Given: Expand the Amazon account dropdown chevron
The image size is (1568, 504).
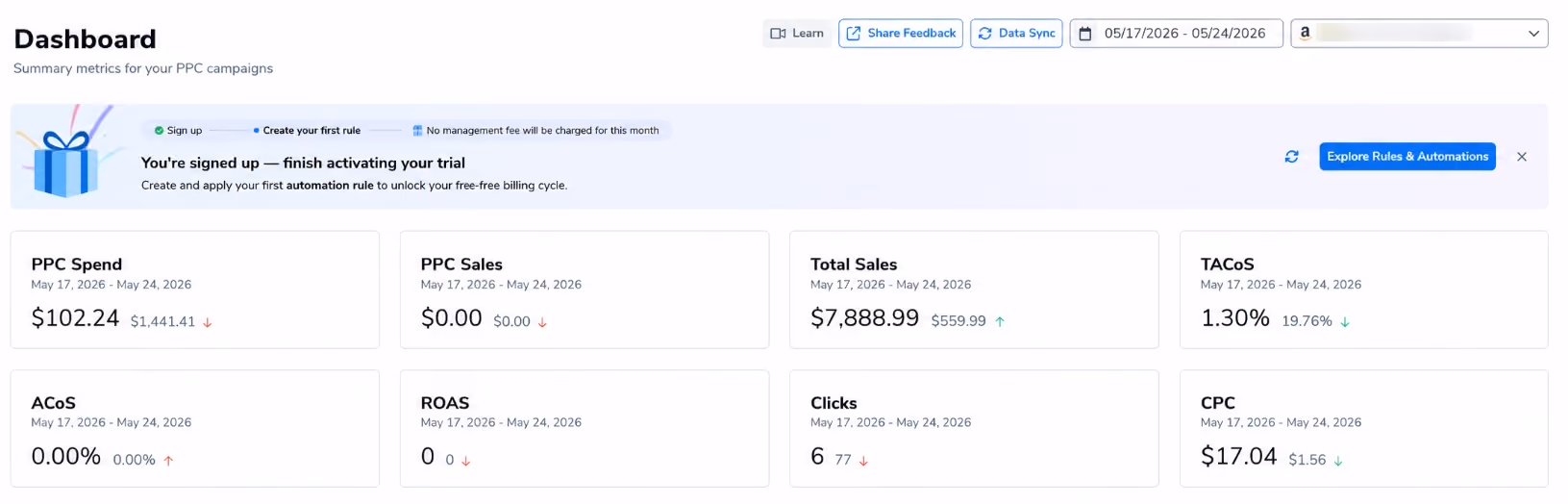Looking at the screenshot, I should click(x=1533, y=34).
